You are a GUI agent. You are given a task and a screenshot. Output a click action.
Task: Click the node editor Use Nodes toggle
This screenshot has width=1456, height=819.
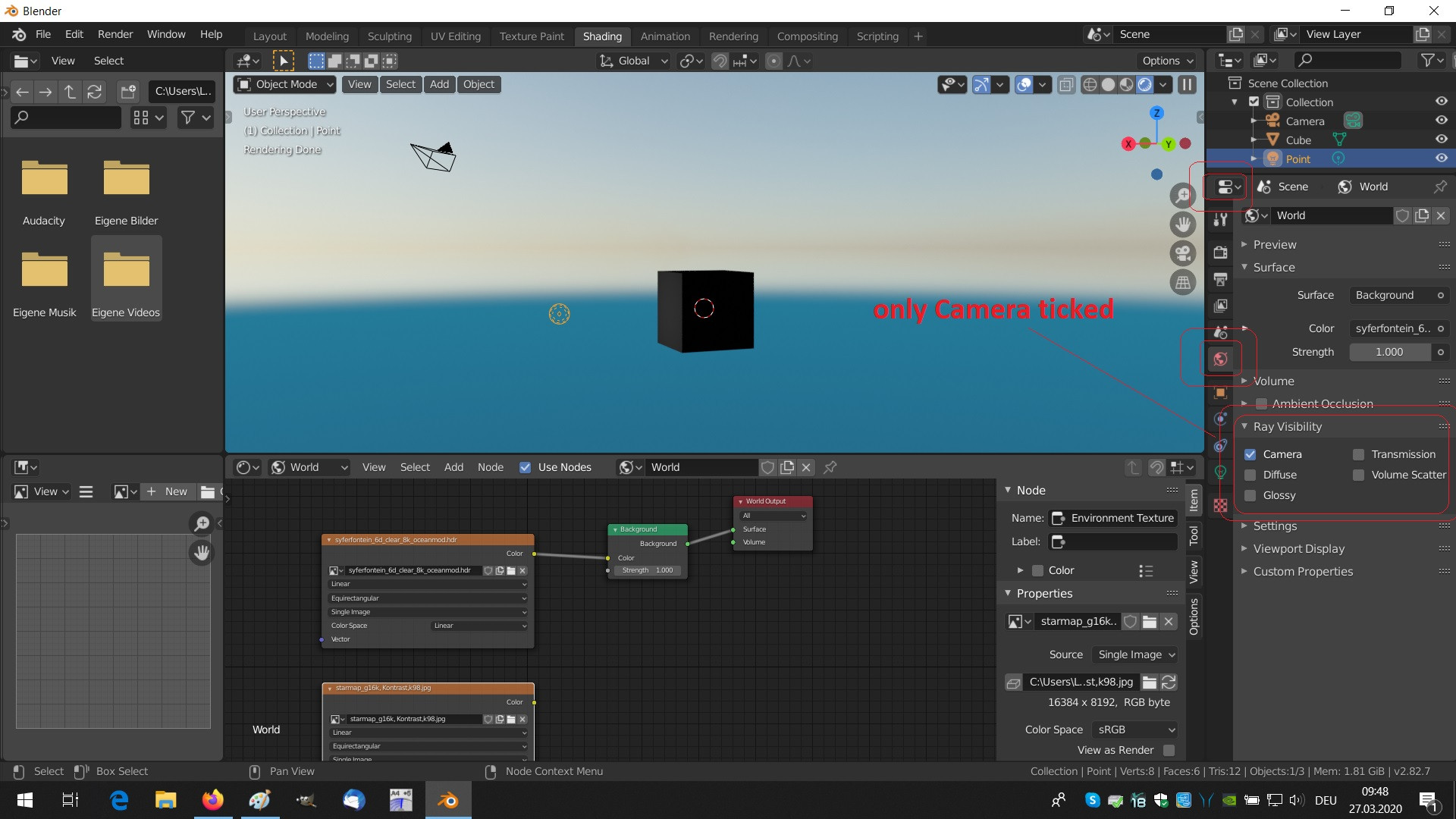coord(525,467)
